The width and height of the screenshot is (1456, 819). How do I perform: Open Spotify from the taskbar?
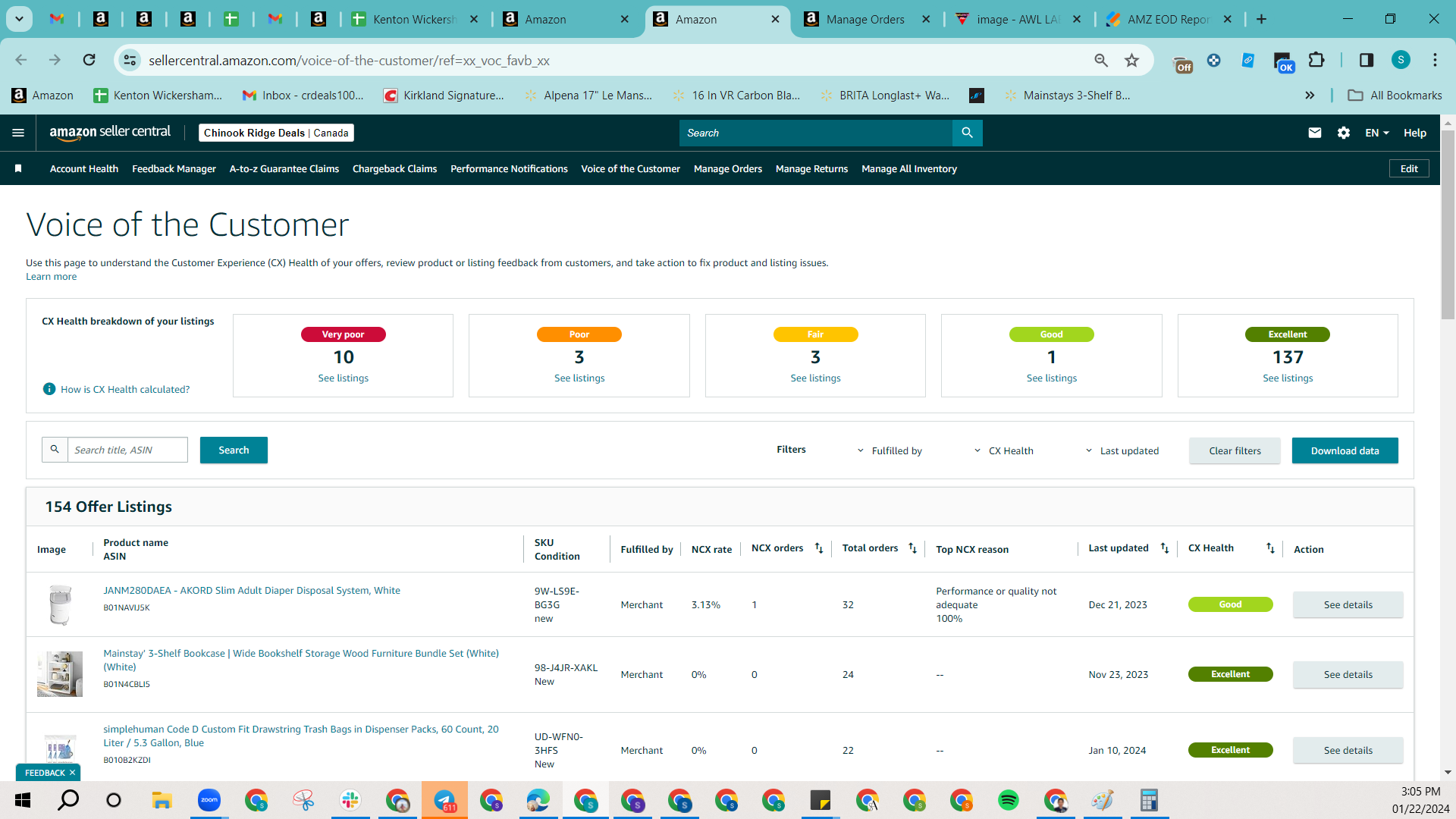point(1009,800)
